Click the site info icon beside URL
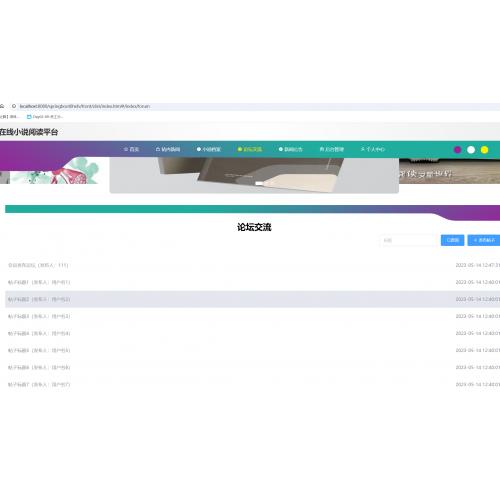Image resolution: width=500 pixels, height=500 pixels. tap(14, 106)
